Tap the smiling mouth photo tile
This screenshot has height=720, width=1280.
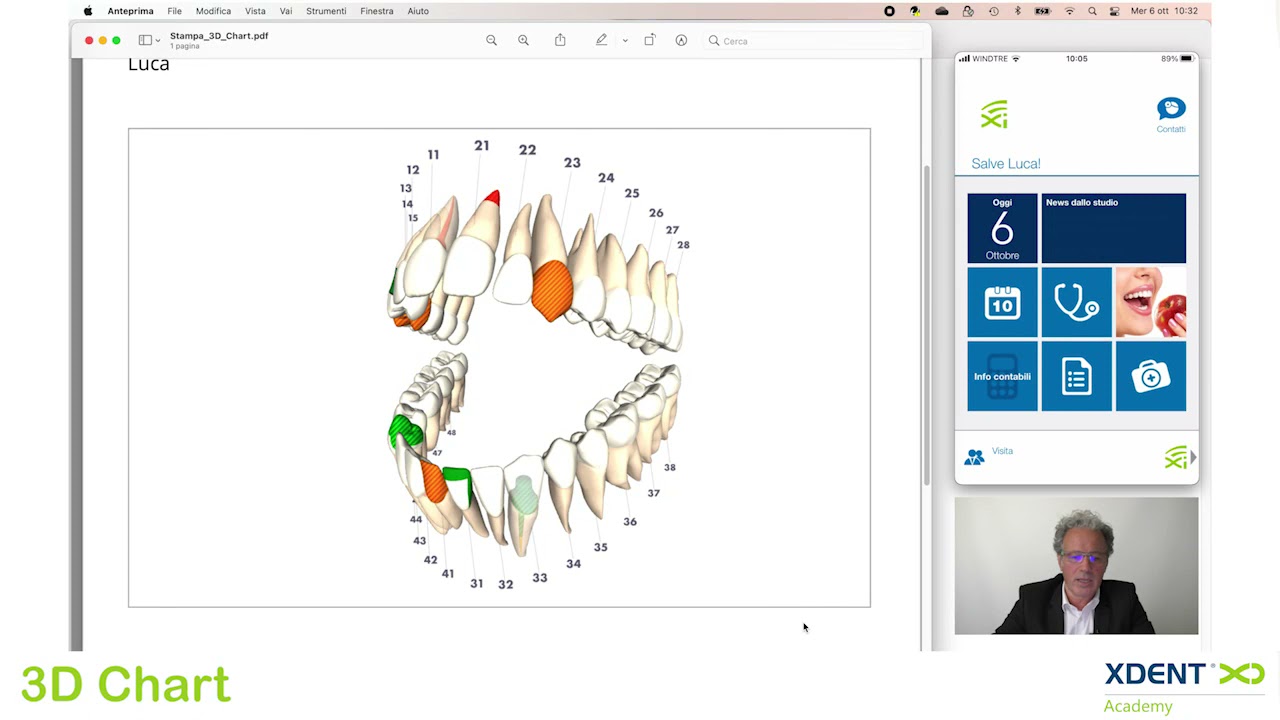[x=1151, y=302]
